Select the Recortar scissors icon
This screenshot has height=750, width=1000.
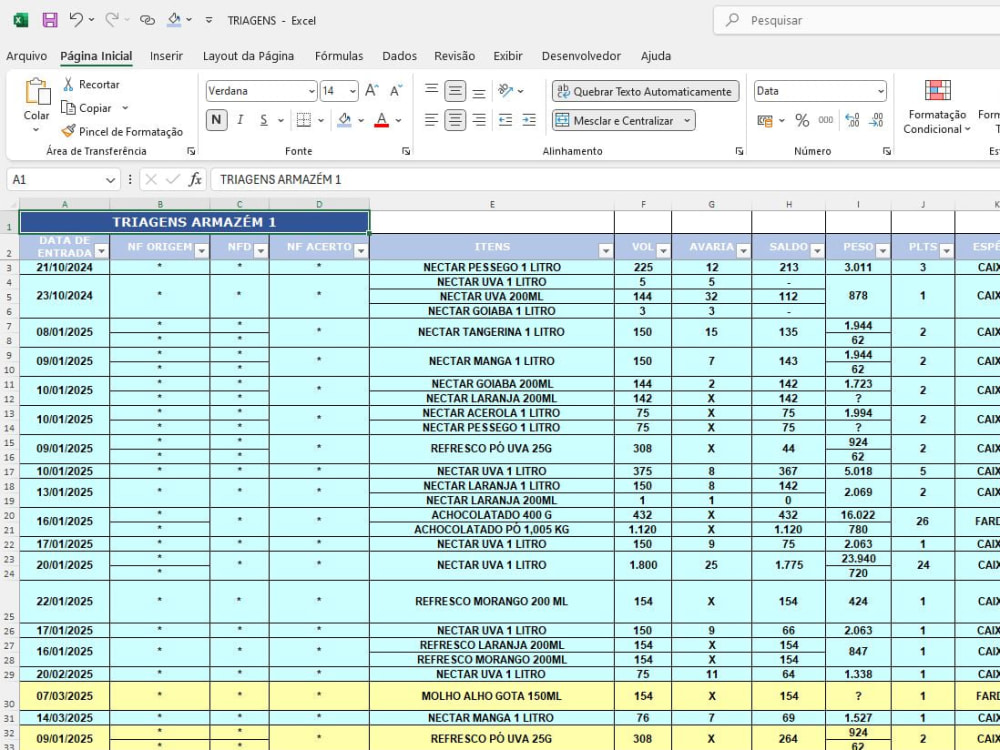coord(68,84)
